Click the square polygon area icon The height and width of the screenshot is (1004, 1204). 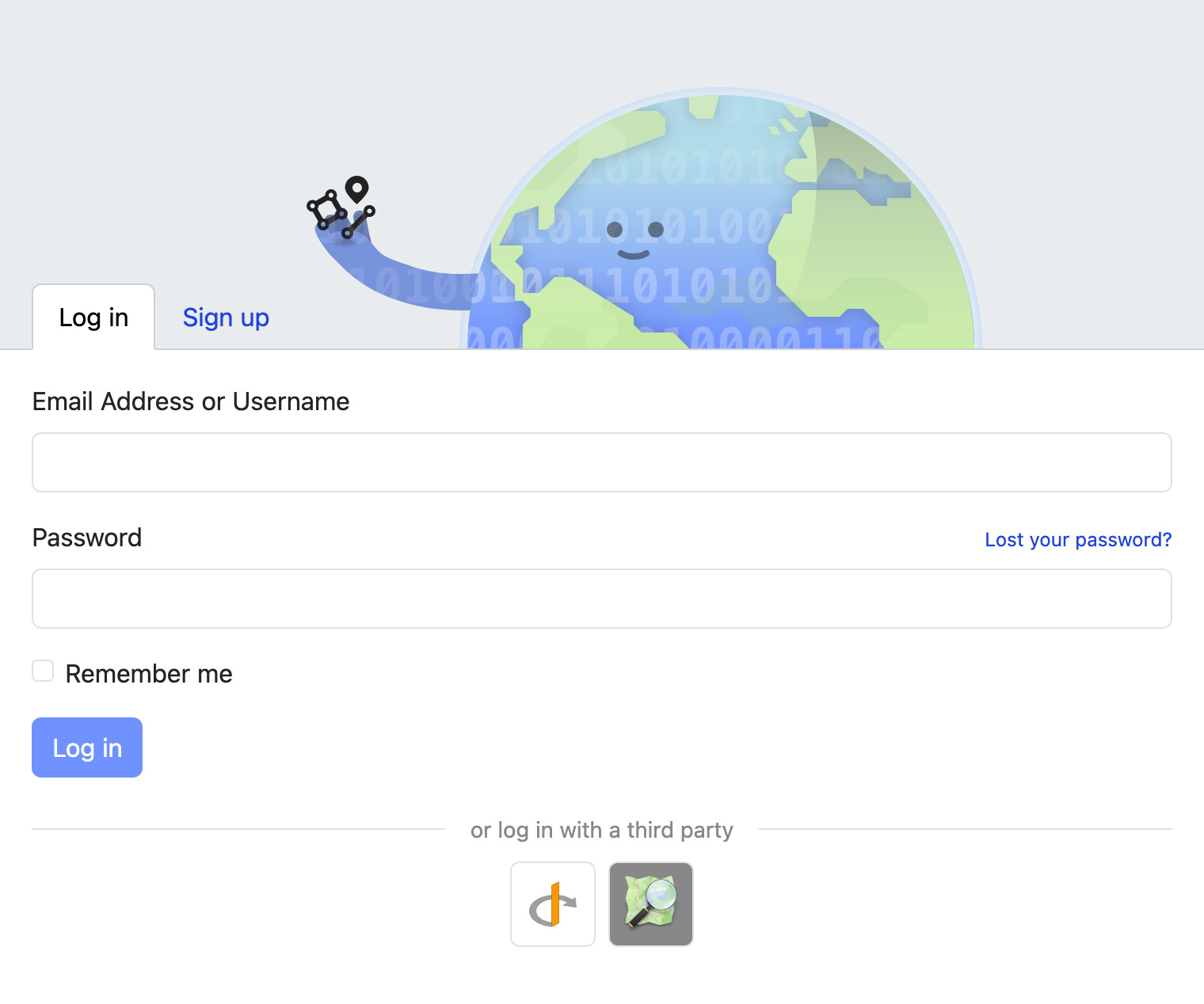click(326, 210)
